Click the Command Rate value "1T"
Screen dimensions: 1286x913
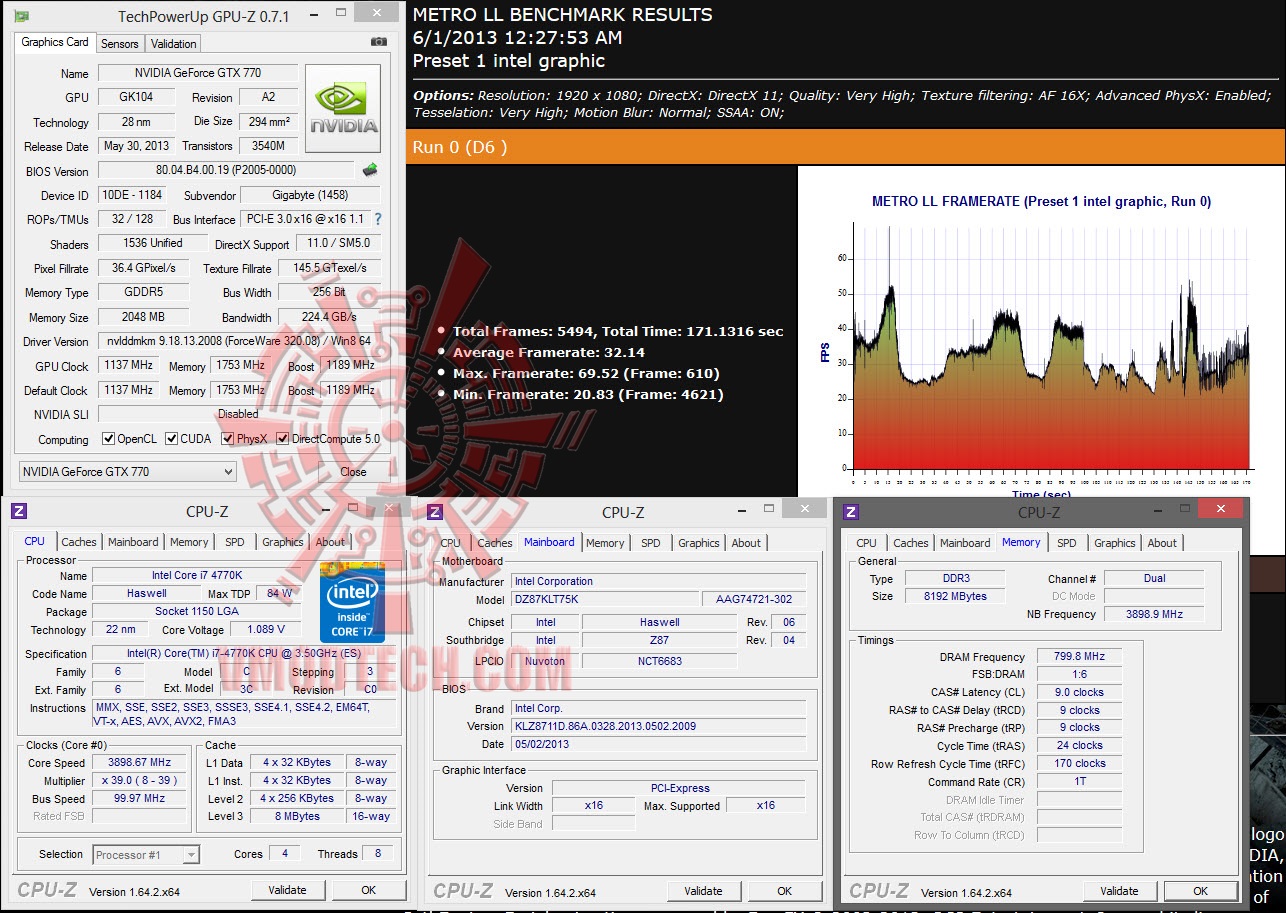(1079, 782)
